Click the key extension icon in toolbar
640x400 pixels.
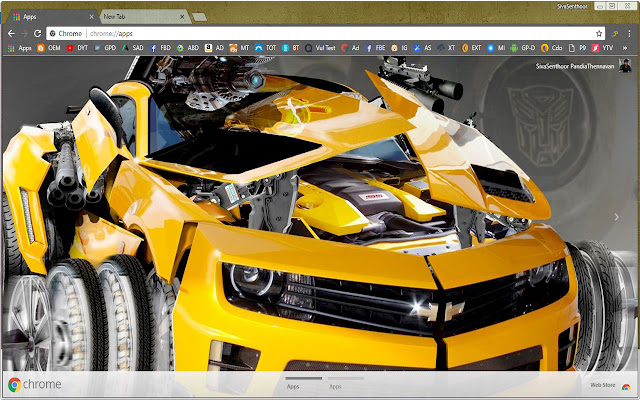pos(615,32)
